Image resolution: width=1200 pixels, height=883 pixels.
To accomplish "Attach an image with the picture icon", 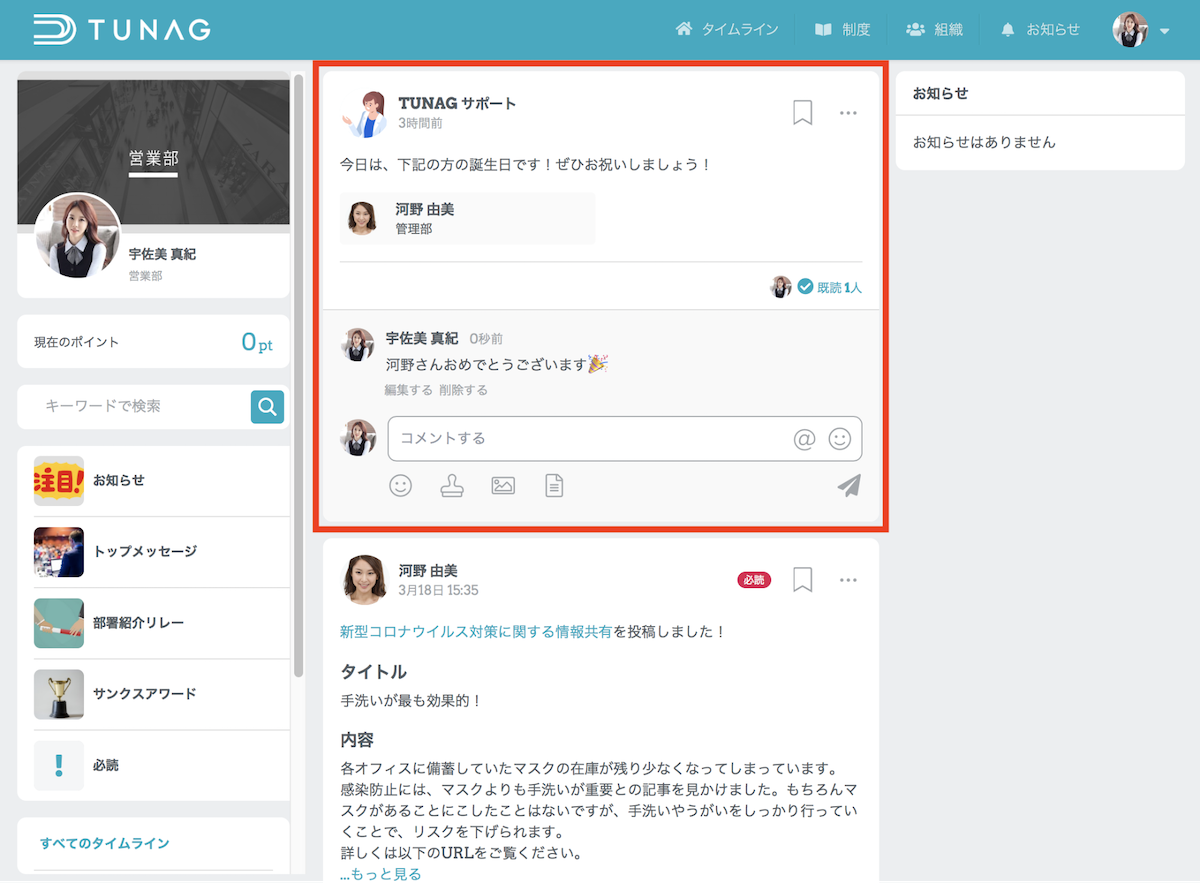I will [x=503, y=486].
